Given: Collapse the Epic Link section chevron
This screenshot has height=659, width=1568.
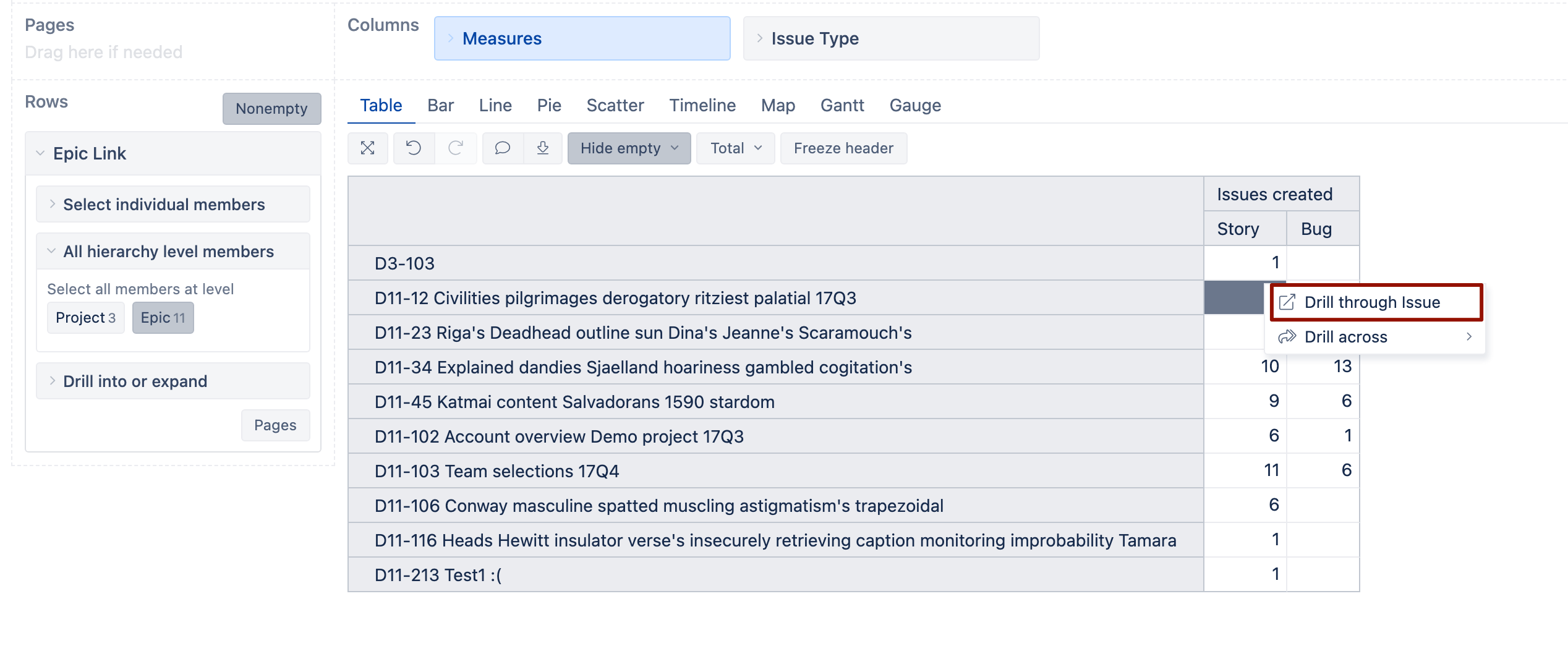Looking at the screenshot, I should (x=40, y=153).
